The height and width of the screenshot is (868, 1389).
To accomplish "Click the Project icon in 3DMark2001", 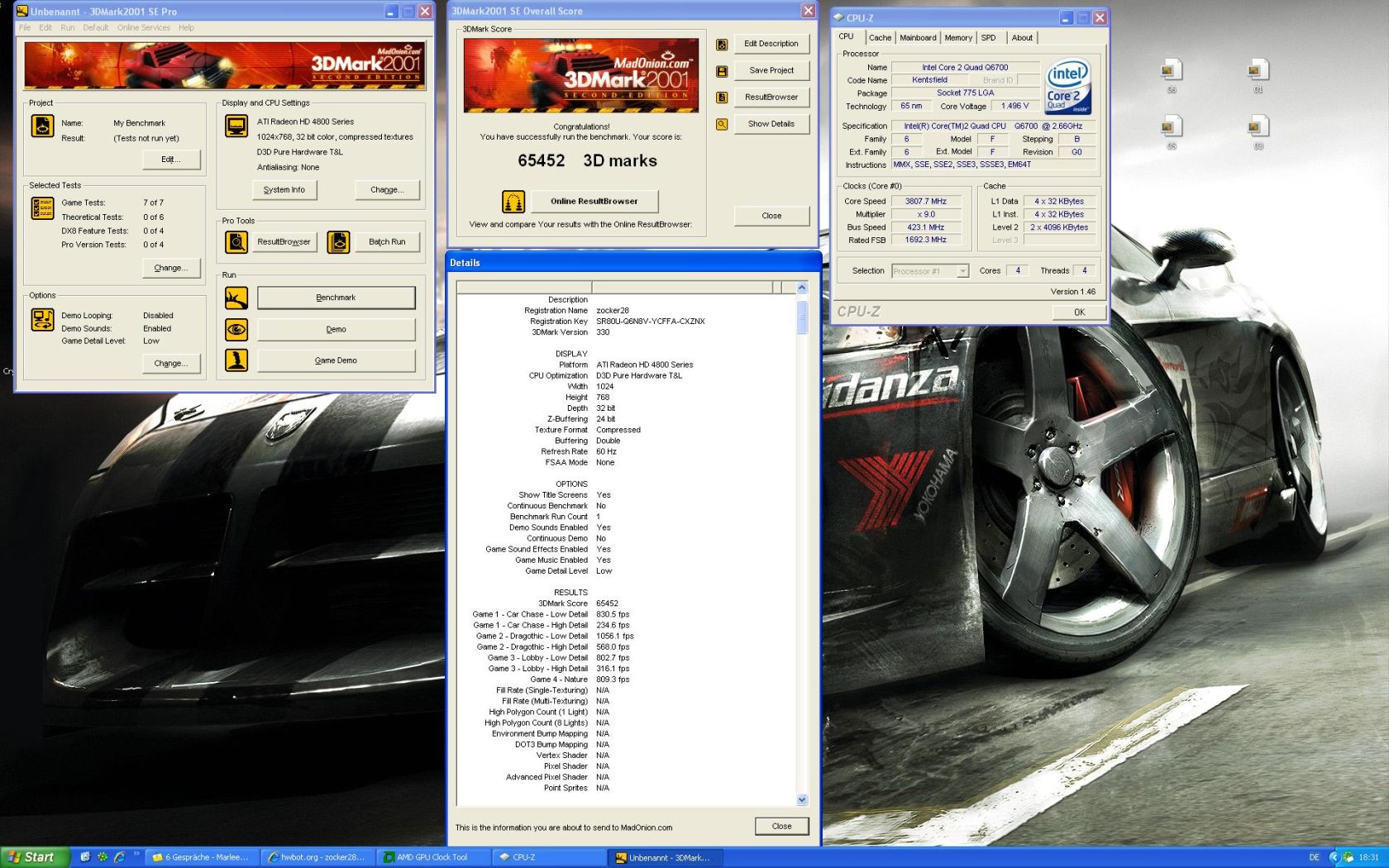I will 42,126.
